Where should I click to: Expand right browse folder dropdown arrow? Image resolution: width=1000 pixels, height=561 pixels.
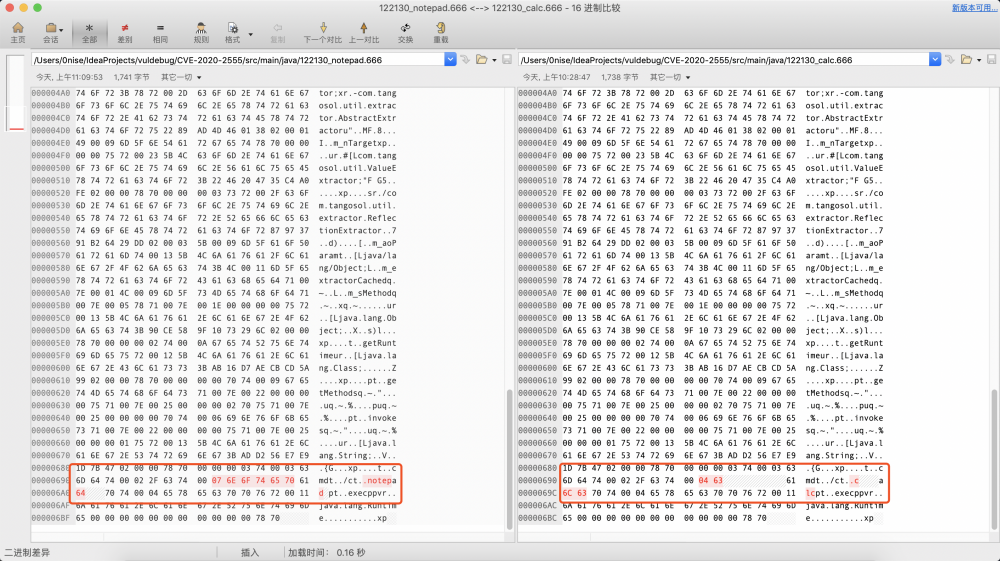coord(979,61)
